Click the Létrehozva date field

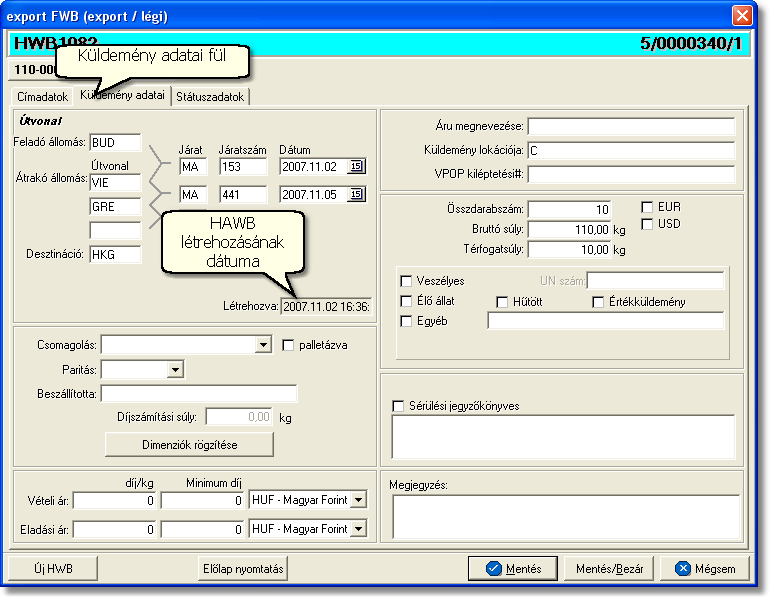tap(326, 306)
